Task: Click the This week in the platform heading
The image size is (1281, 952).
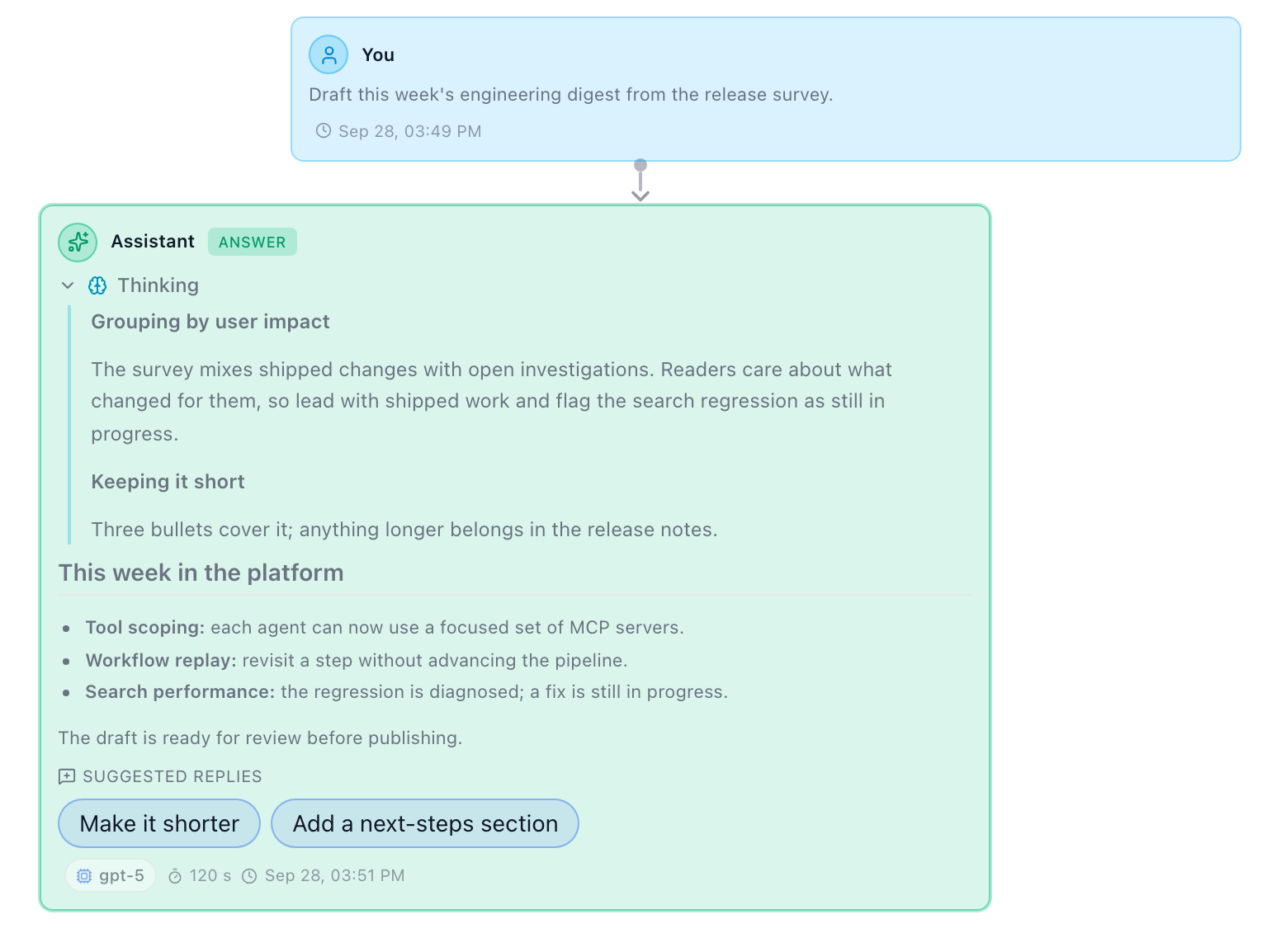Action: click(x=201, y=573)
